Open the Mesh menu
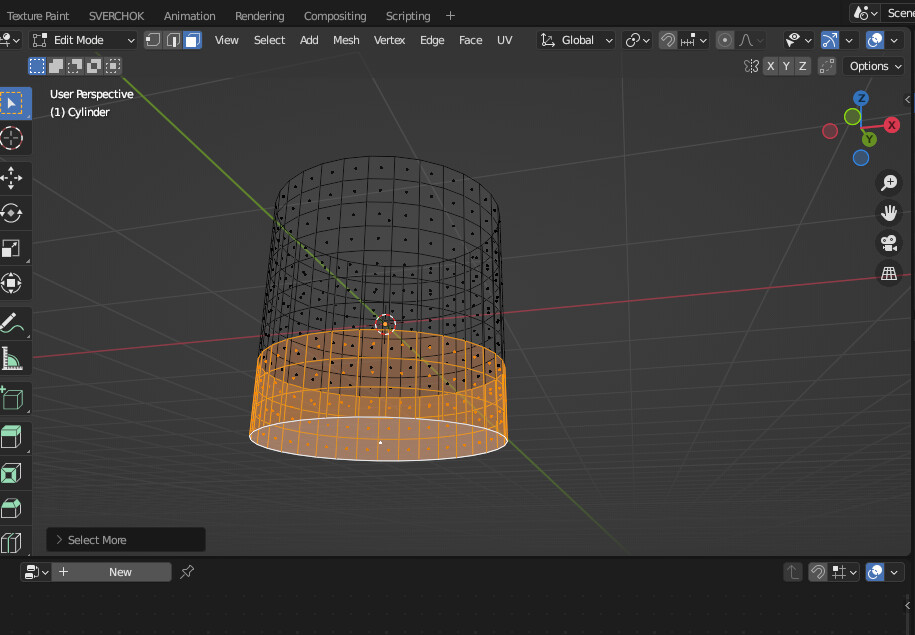Screen dimensions: 915x635 tap(346, 40)
